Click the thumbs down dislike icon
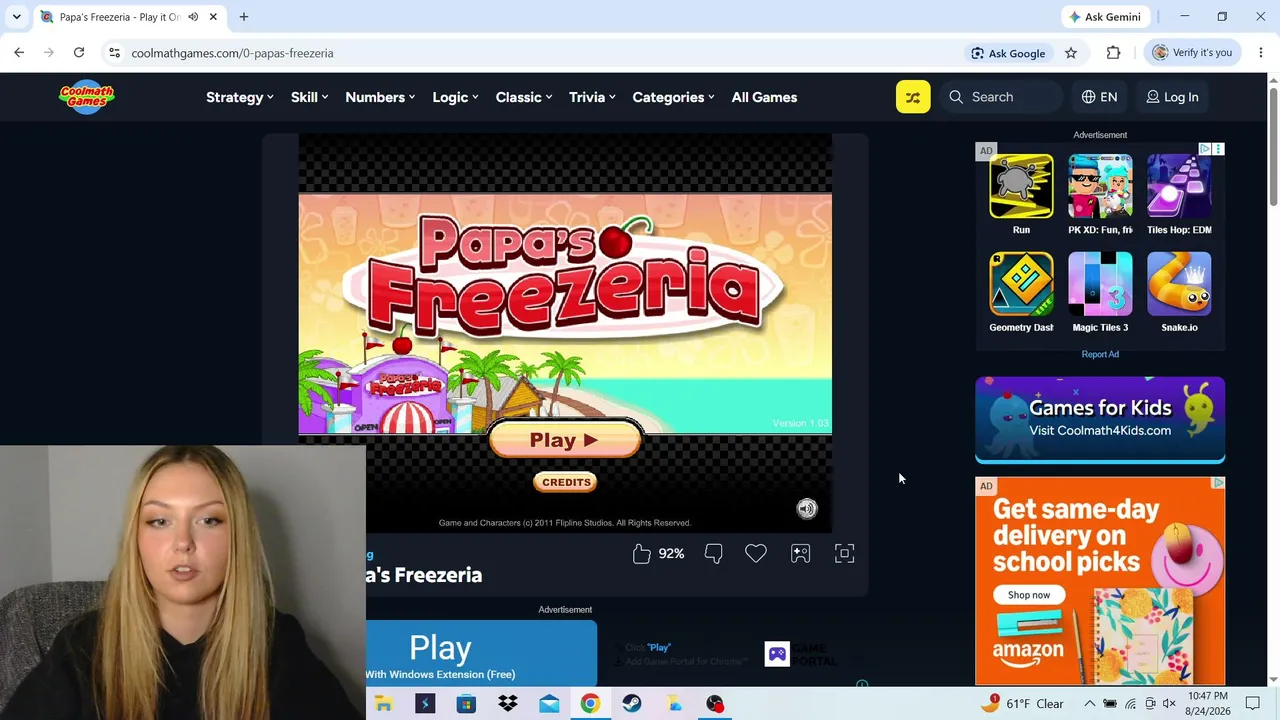Screen dimensions: 1280x720 (x=713, y=554)
